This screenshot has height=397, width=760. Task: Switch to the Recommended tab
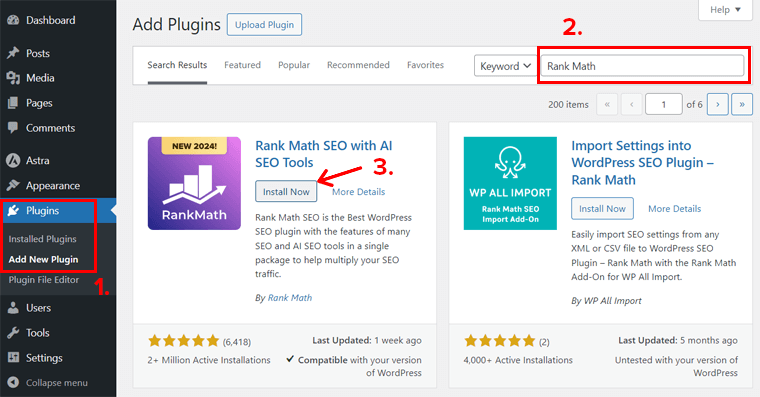pyautogui.click(x=358, y=65)
